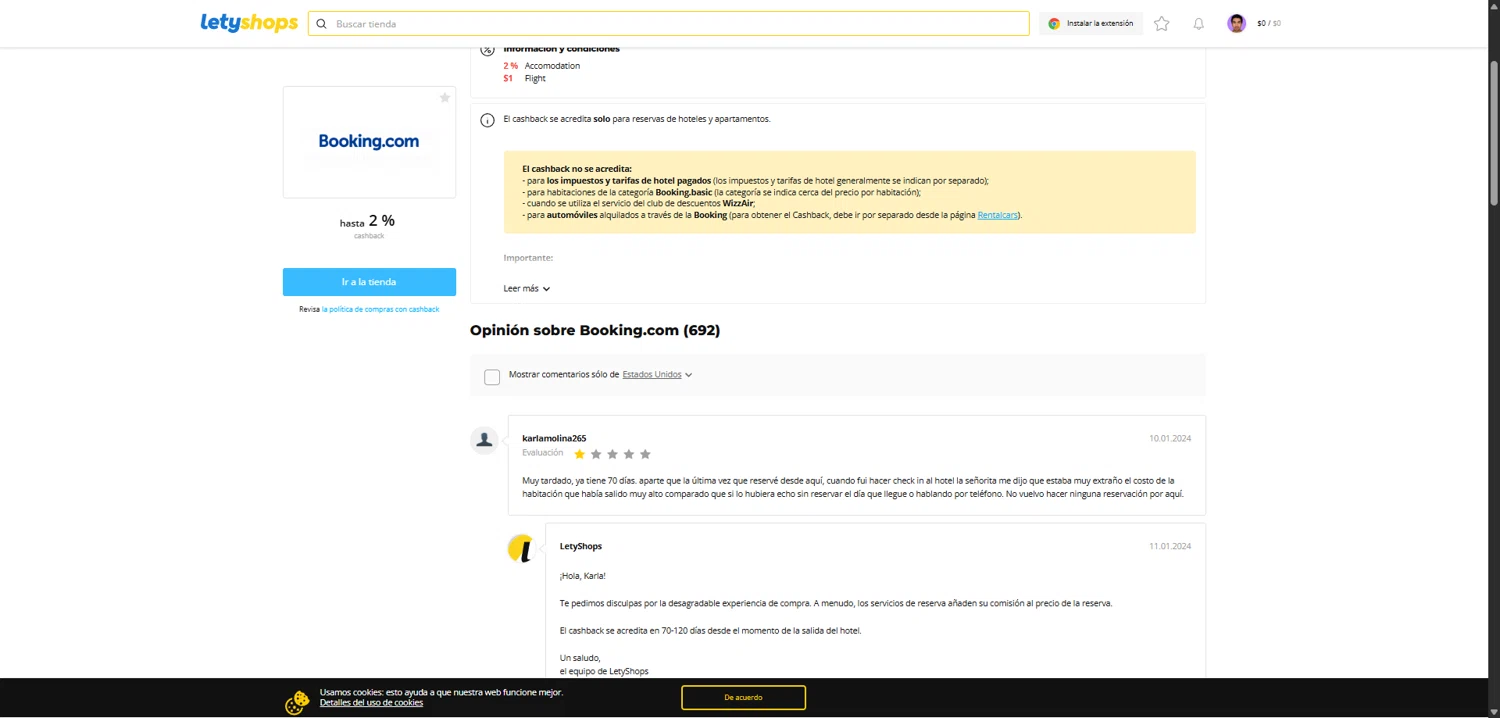Open the user profile avatar

point(1237,23)
